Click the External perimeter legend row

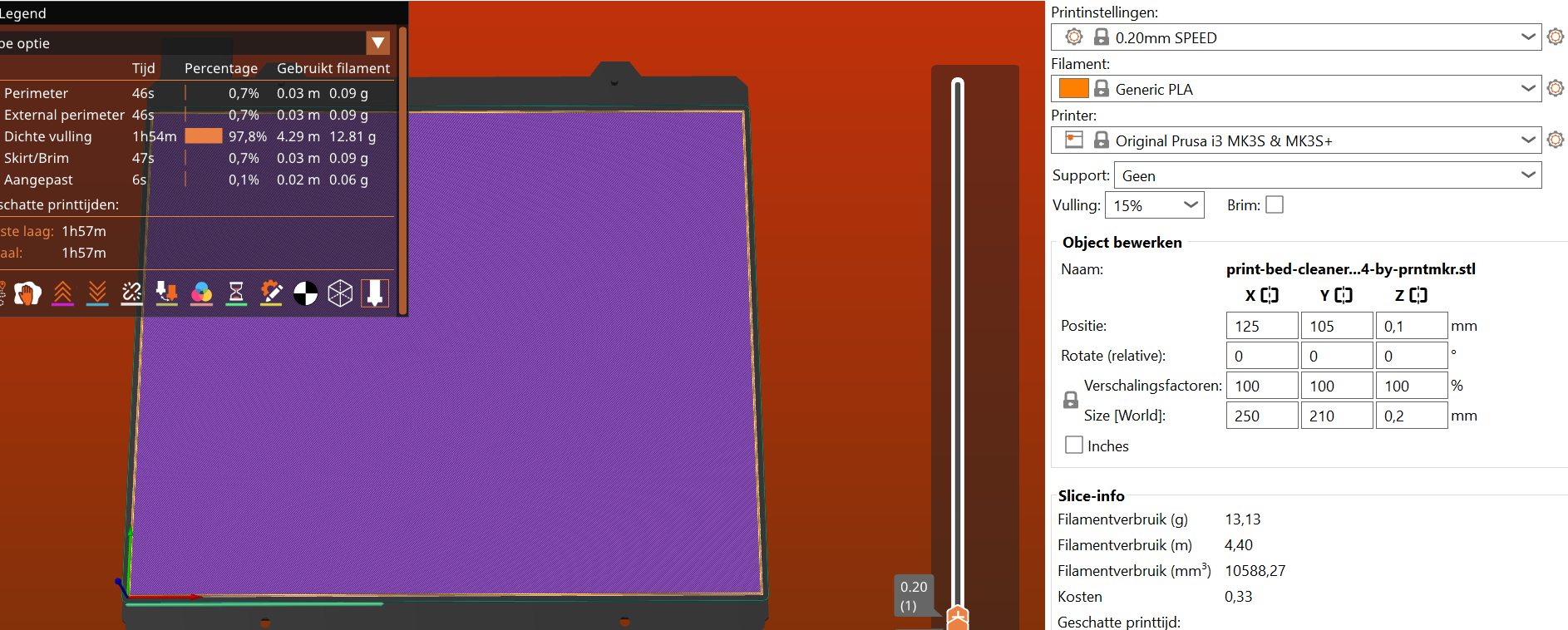click(x=196, y=115)
